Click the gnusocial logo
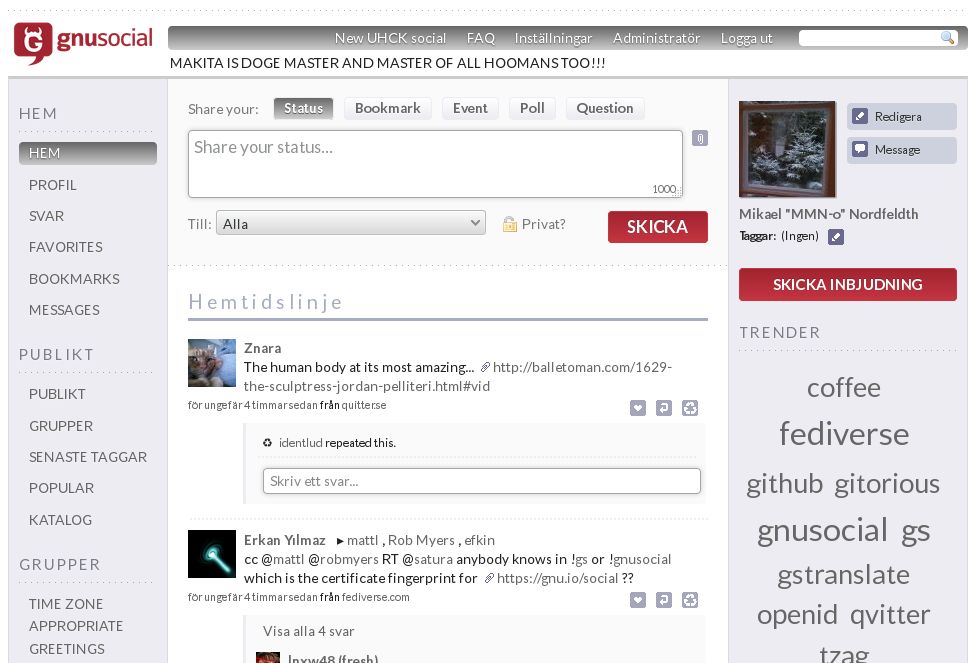 [83, 41]
